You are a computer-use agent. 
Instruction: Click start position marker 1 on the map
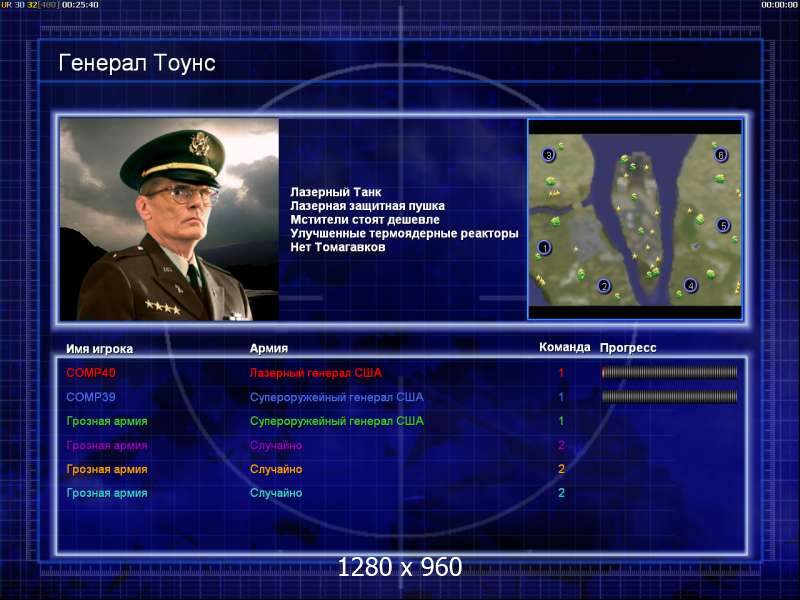pos(544,248)
